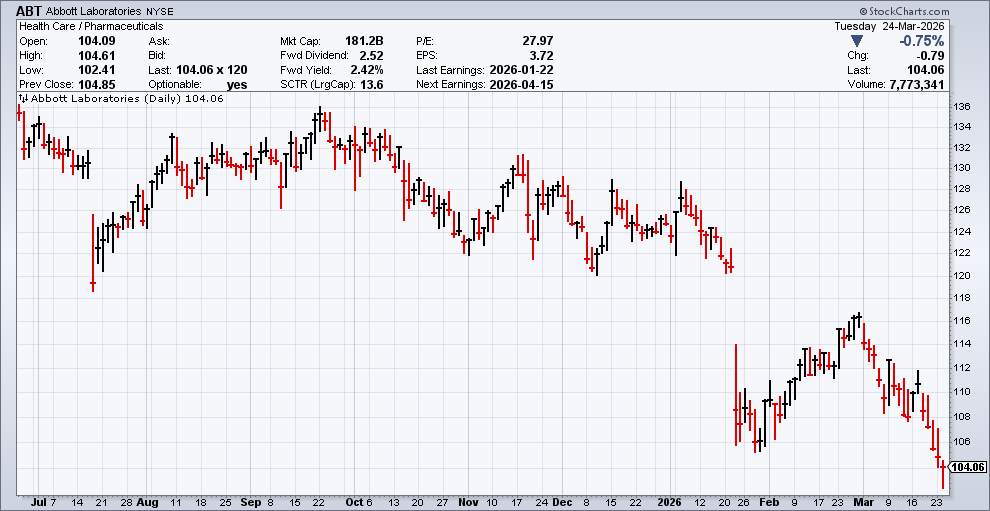Click the ABT ticker symbol in header
Screen dimensions: 990x511
(x=28, y=10)
